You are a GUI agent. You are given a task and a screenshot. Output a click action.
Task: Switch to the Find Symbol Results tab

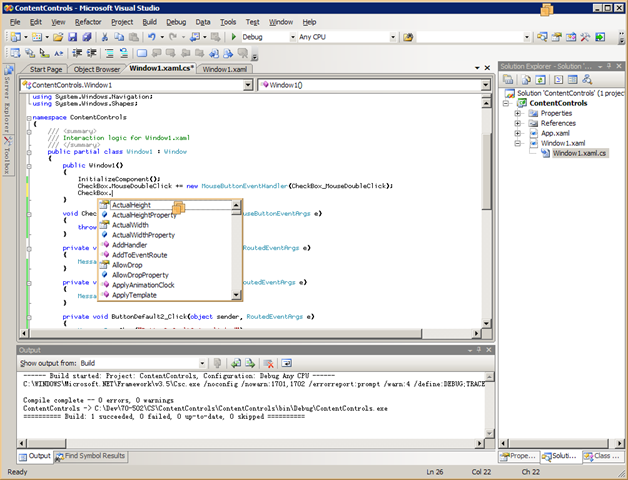point(91,456)
